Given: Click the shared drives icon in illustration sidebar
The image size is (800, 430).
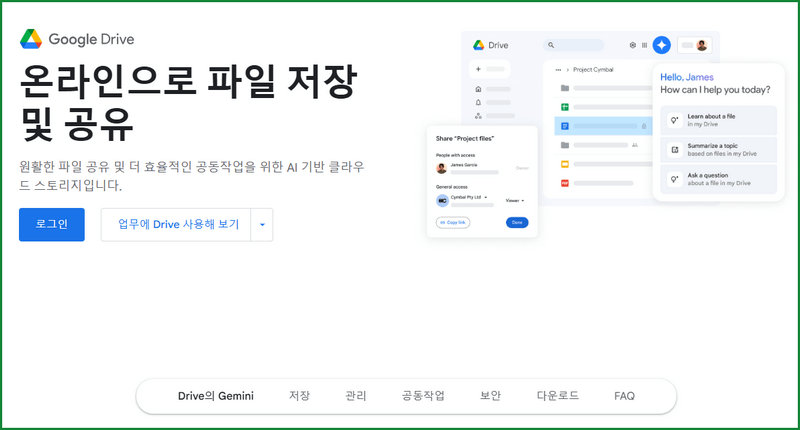Looking at the screenshot, I should click(478, 116).
